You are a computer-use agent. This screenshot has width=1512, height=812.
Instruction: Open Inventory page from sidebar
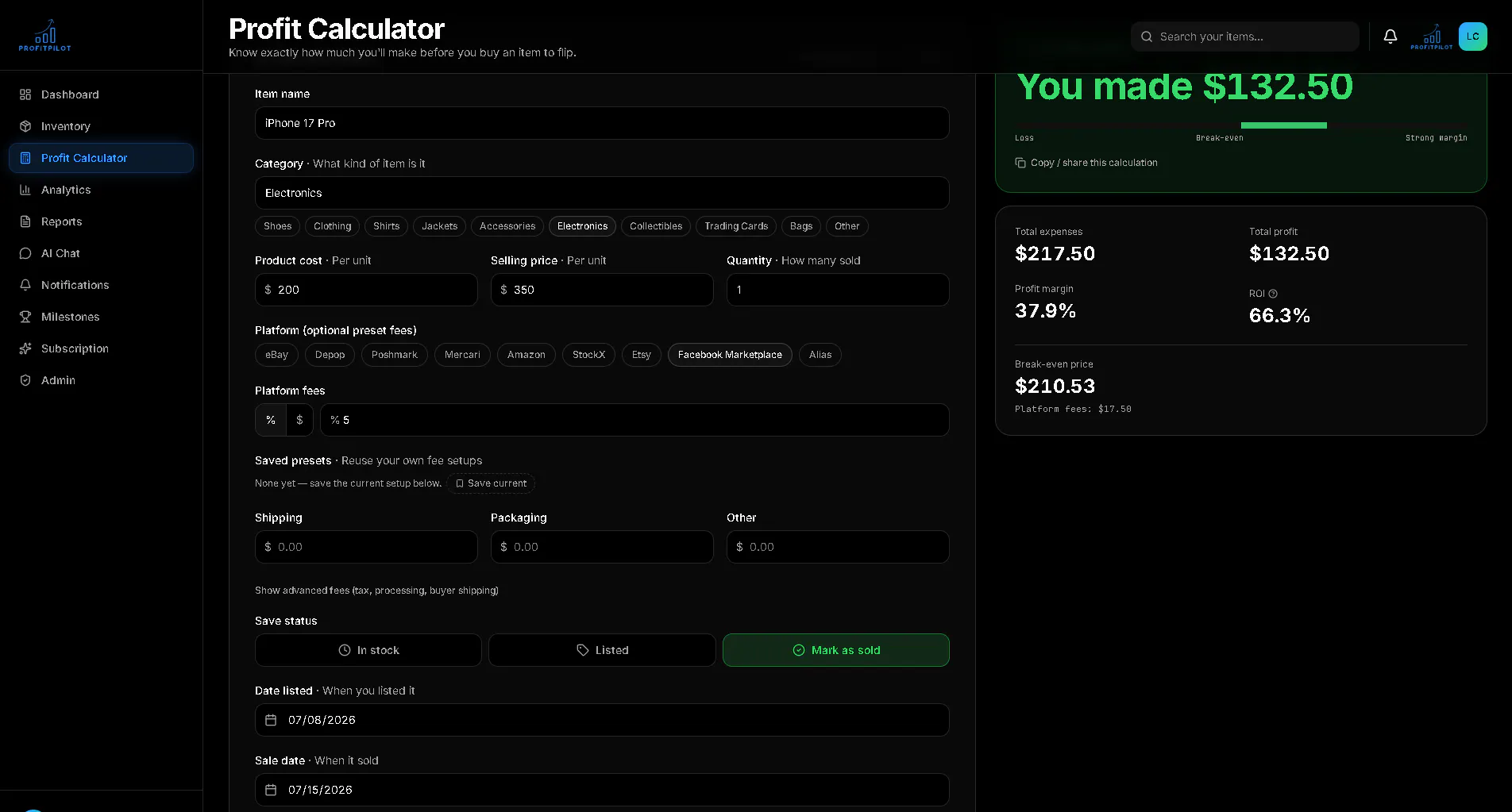(x=101, y=126)
